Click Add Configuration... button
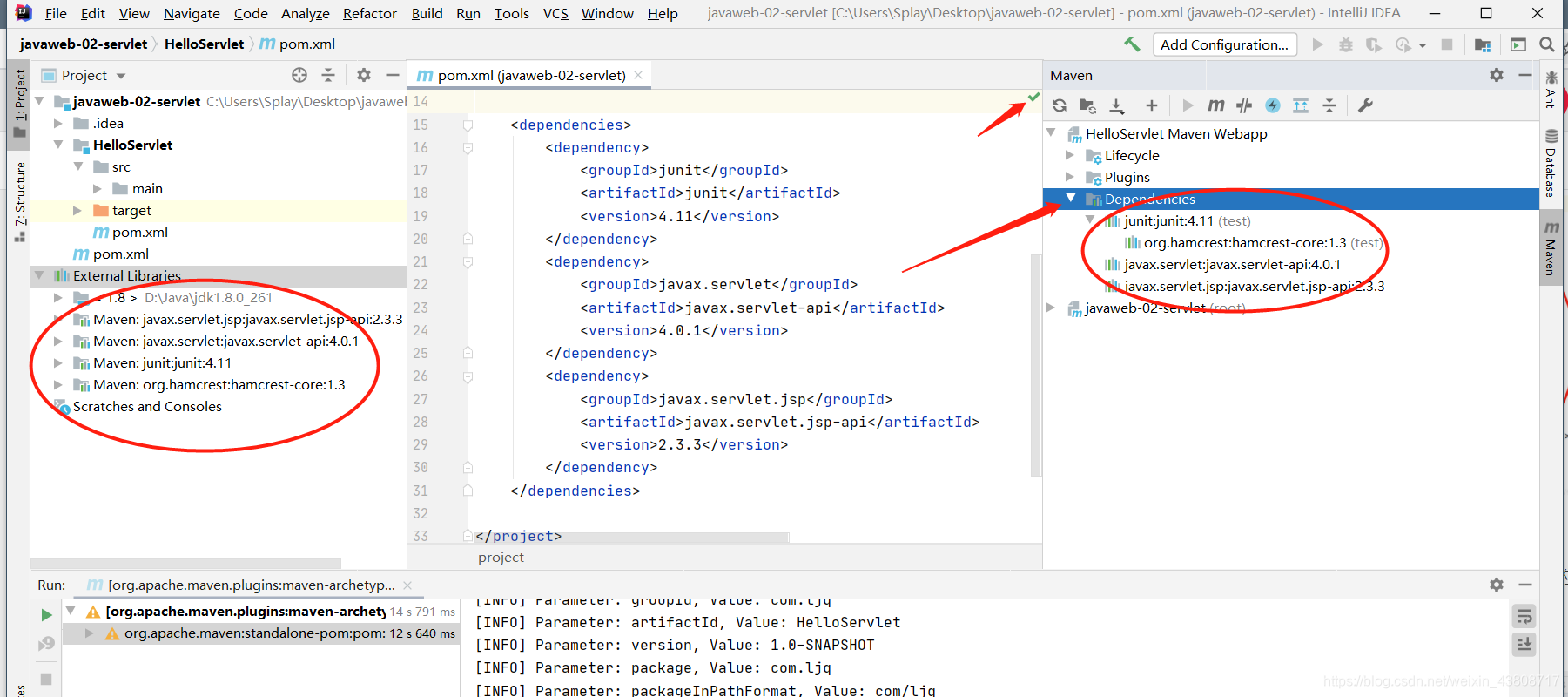The image size is (1568, 697). (1225, 44)
